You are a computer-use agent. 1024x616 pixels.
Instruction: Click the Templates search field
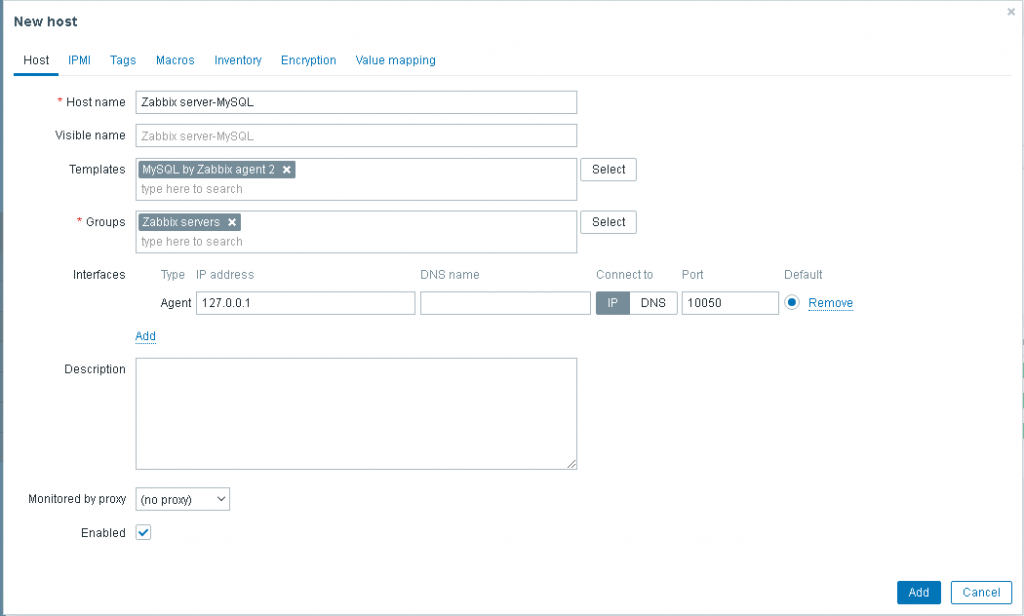tap(356, 189)
